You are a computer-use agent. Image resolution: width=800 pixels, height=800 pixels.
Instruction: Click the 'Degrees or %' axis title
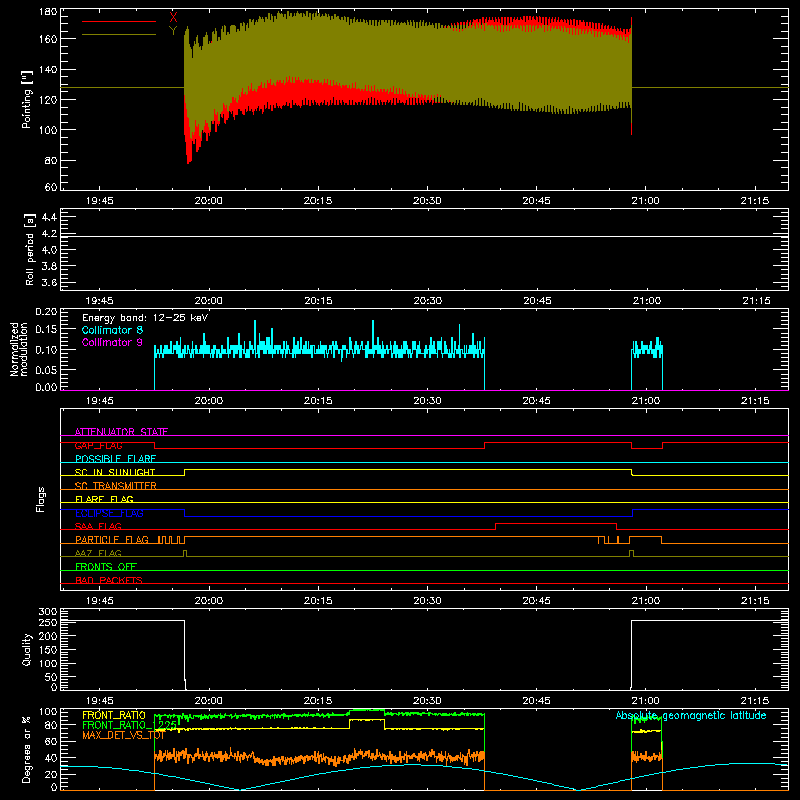pos(27,749)
